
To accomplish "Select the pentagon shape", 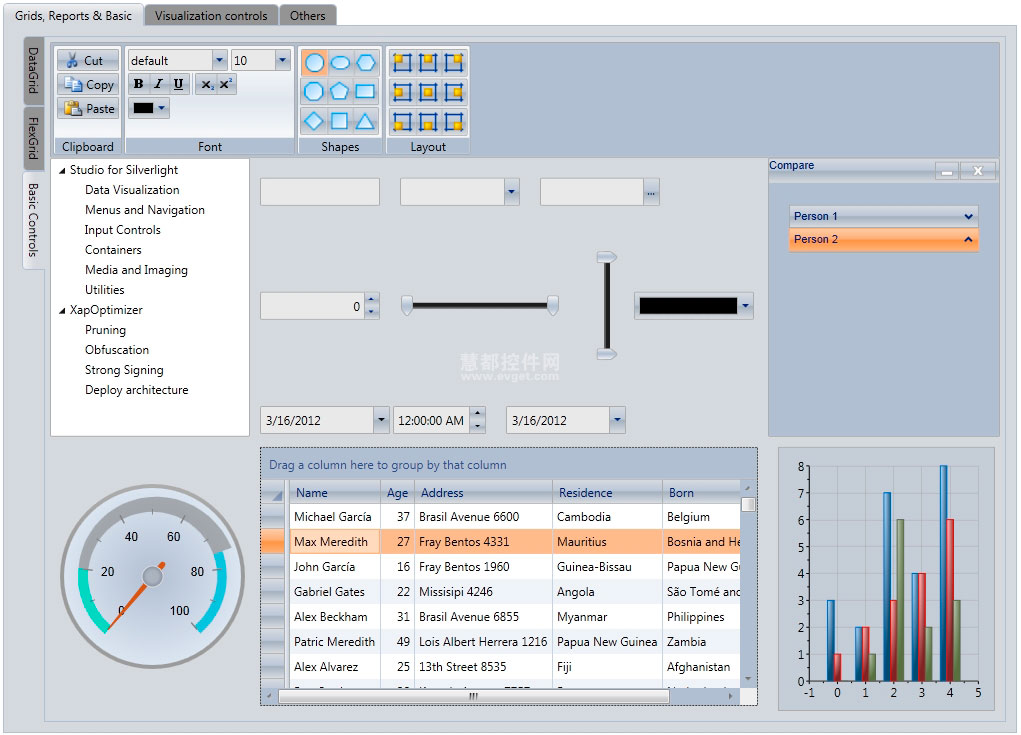I will point(340,92).
